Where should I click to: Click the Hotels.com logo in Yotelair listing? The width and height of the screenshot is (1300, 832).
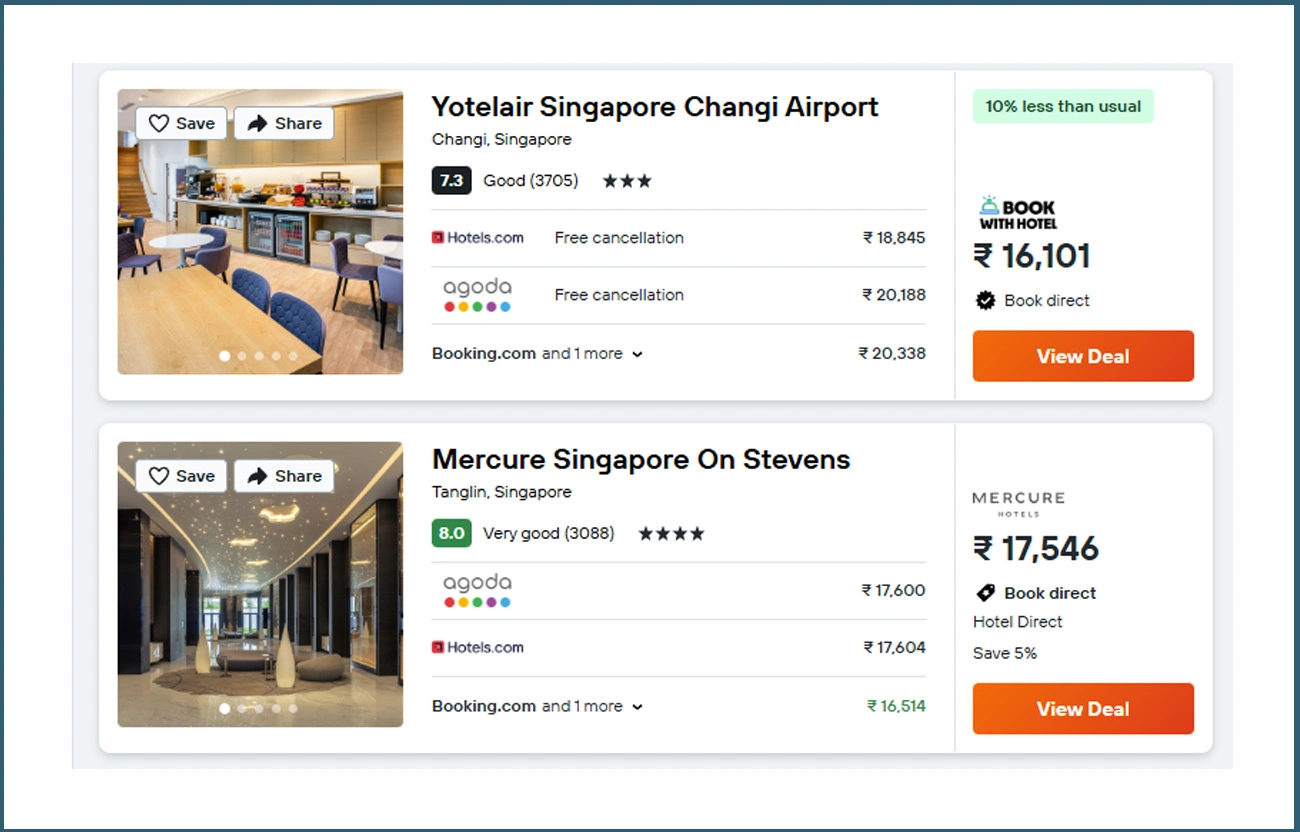(x=478, y=238)
